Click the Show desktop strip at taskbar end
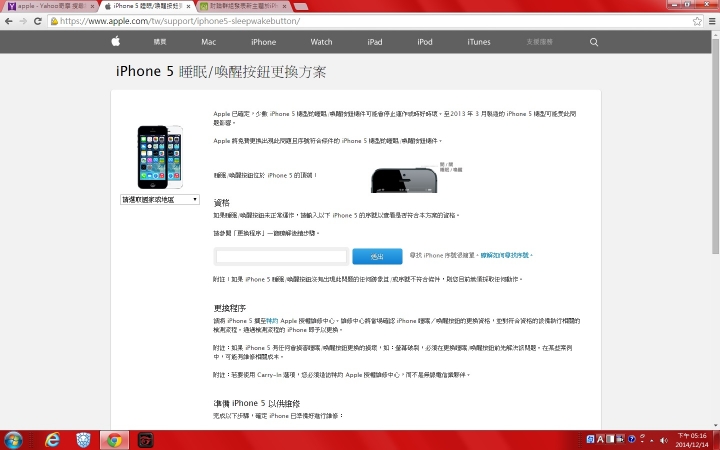This screenshot has width=720, height=450. tap(716, 440)
